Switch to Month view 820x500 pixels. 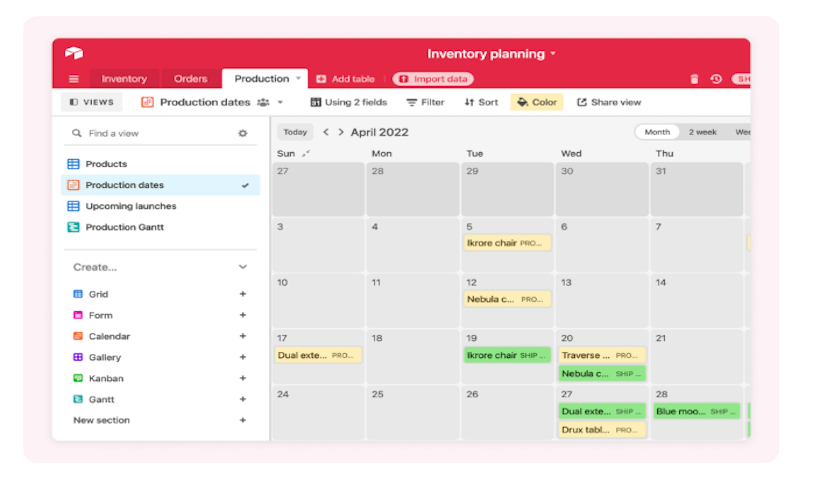coord(657,132)
